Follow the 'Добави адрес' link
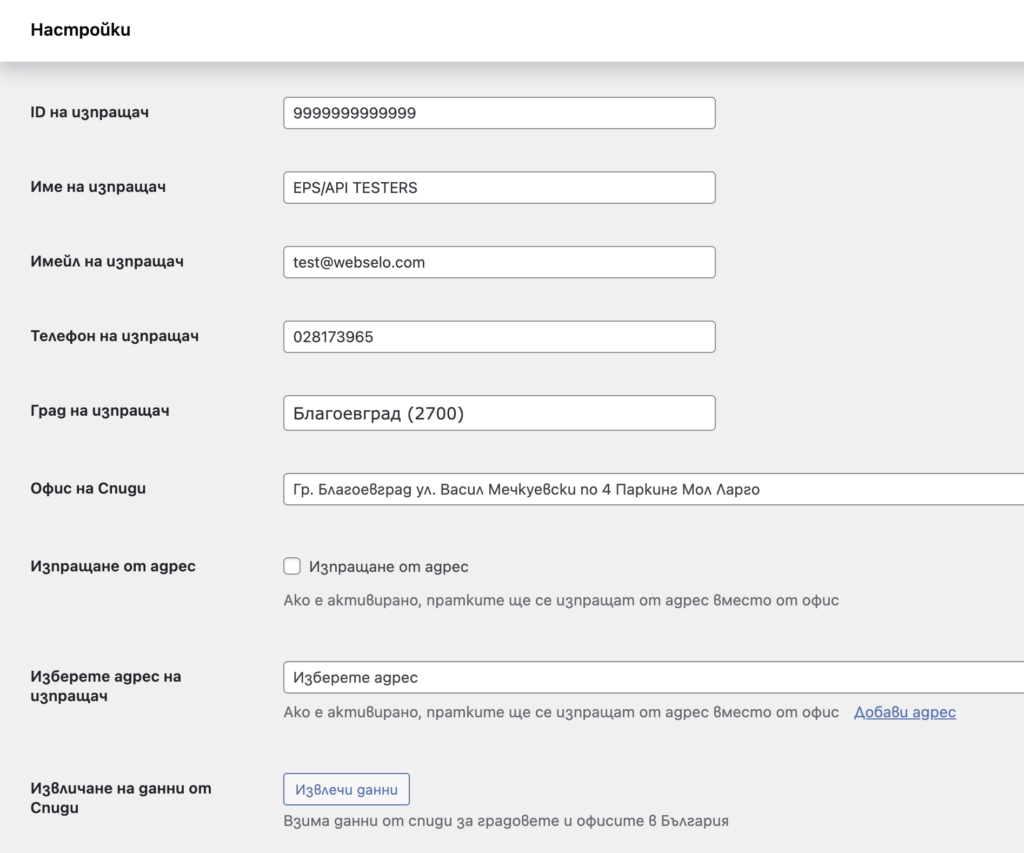This screenshot has height=853, width=1024. point(904,712)
